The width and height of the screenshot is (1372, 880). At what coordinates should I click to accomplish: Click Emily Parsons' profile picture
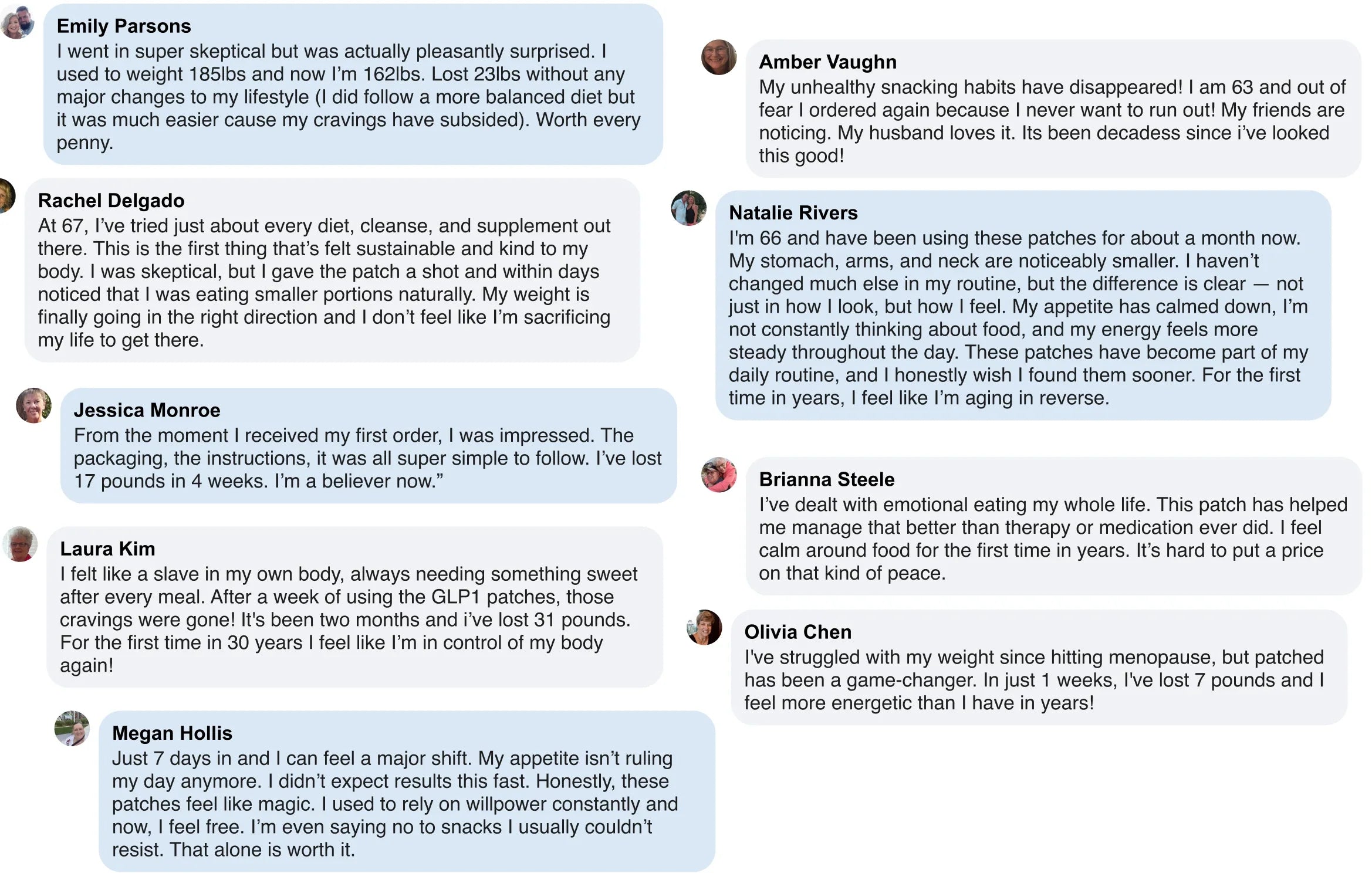coord(18,23)
